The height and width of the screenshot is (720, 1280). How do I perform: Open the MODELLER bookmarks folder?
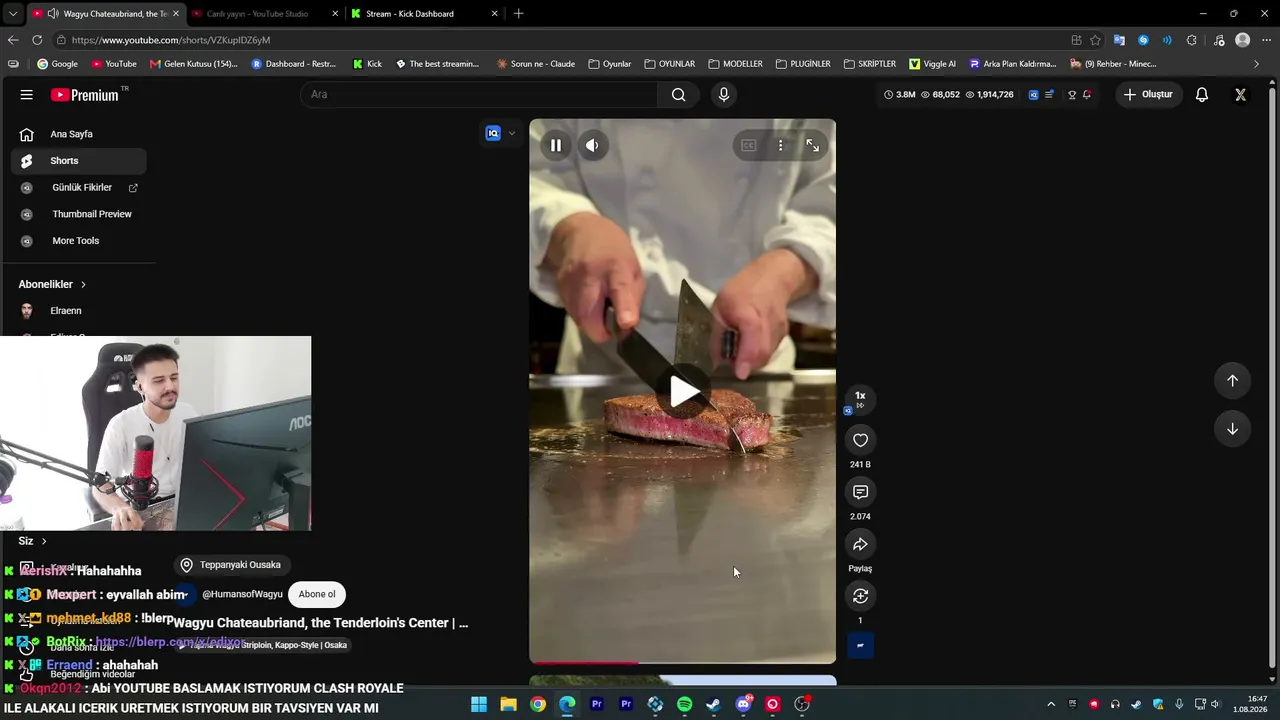(x=735, y=64)
